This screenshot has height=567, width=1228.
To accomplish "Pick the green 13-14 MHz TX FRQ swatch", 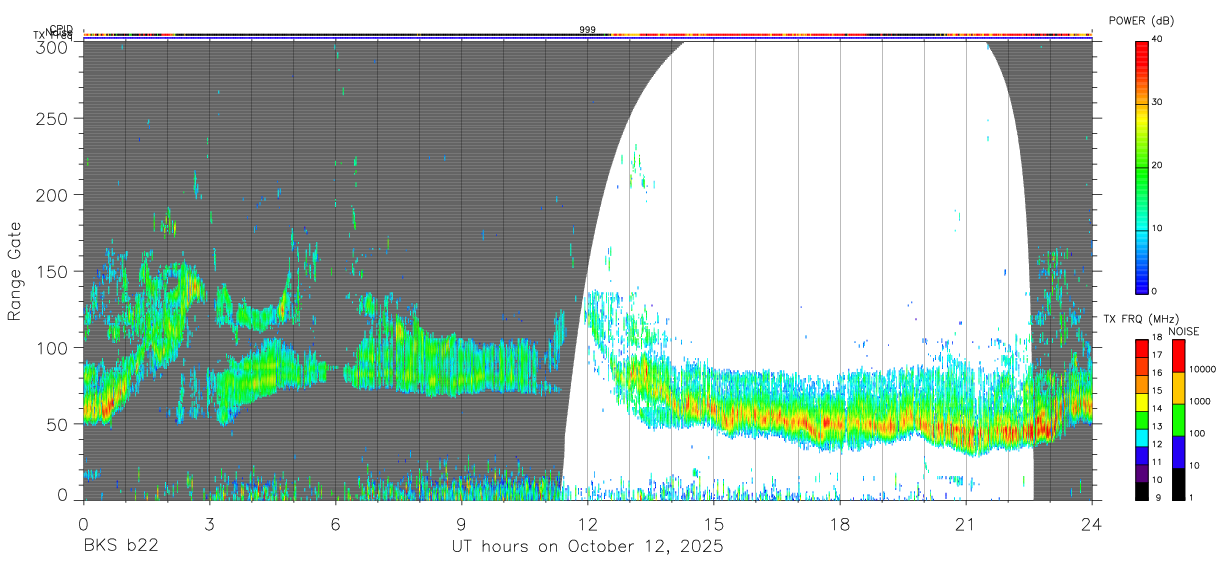I will pyautogui.click(x=1141, y=420).
